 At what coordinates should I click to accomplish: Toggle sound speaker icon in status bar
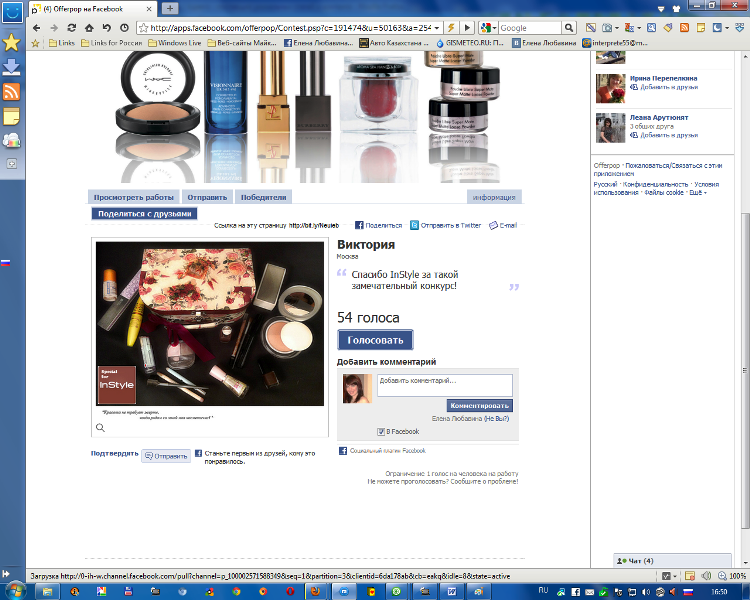[x=706, y=576]
